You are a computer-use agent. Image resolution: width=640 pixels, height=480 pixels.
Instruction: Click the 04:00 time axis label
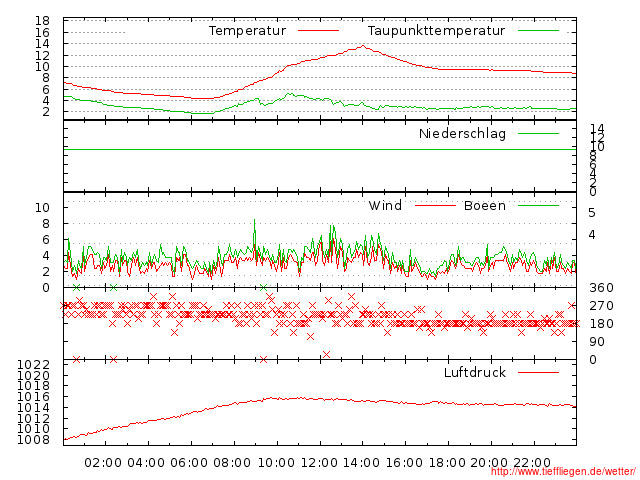[x=146, y=463]
